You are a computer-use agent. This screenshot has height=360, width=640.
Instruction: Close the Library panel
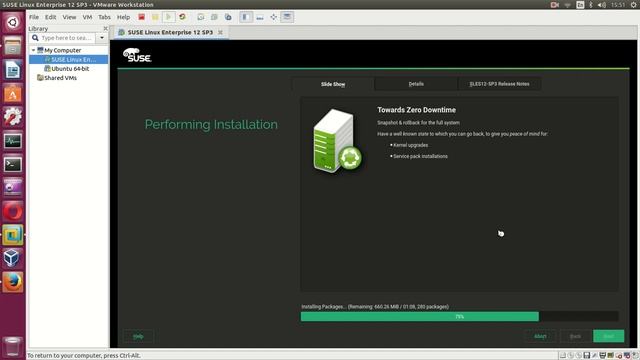pyautogui.click(x=106, y=29)
